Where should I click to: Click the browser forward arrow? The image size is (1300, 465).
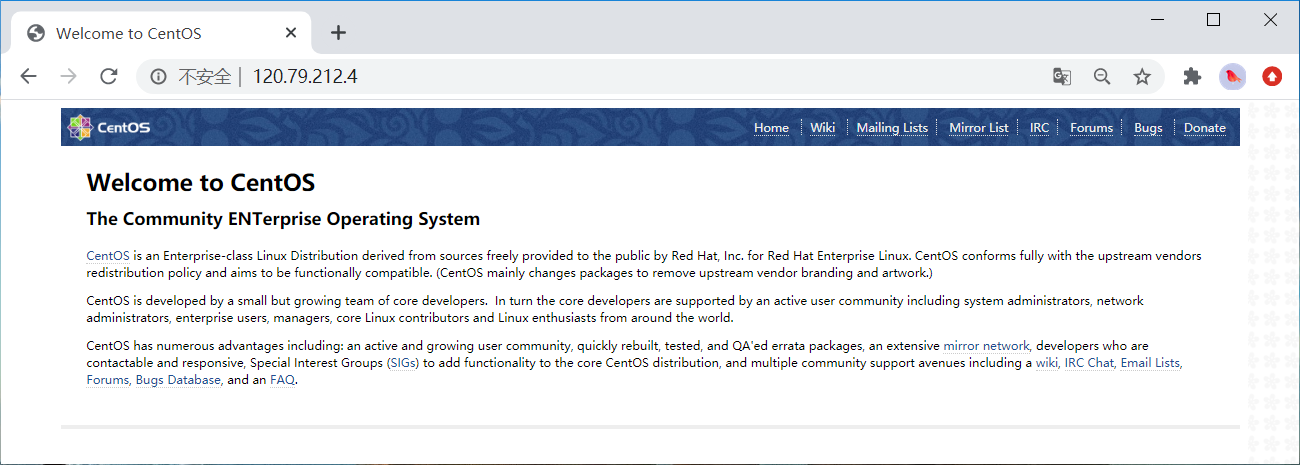tap(68, 76)
